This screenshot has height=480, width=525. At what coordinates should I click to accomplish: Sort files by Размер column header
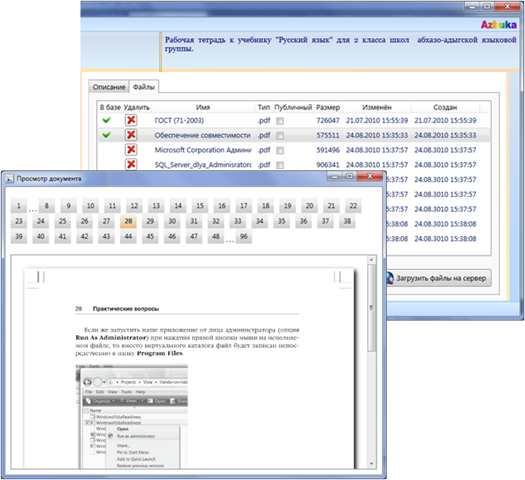[x=328, y=107]
